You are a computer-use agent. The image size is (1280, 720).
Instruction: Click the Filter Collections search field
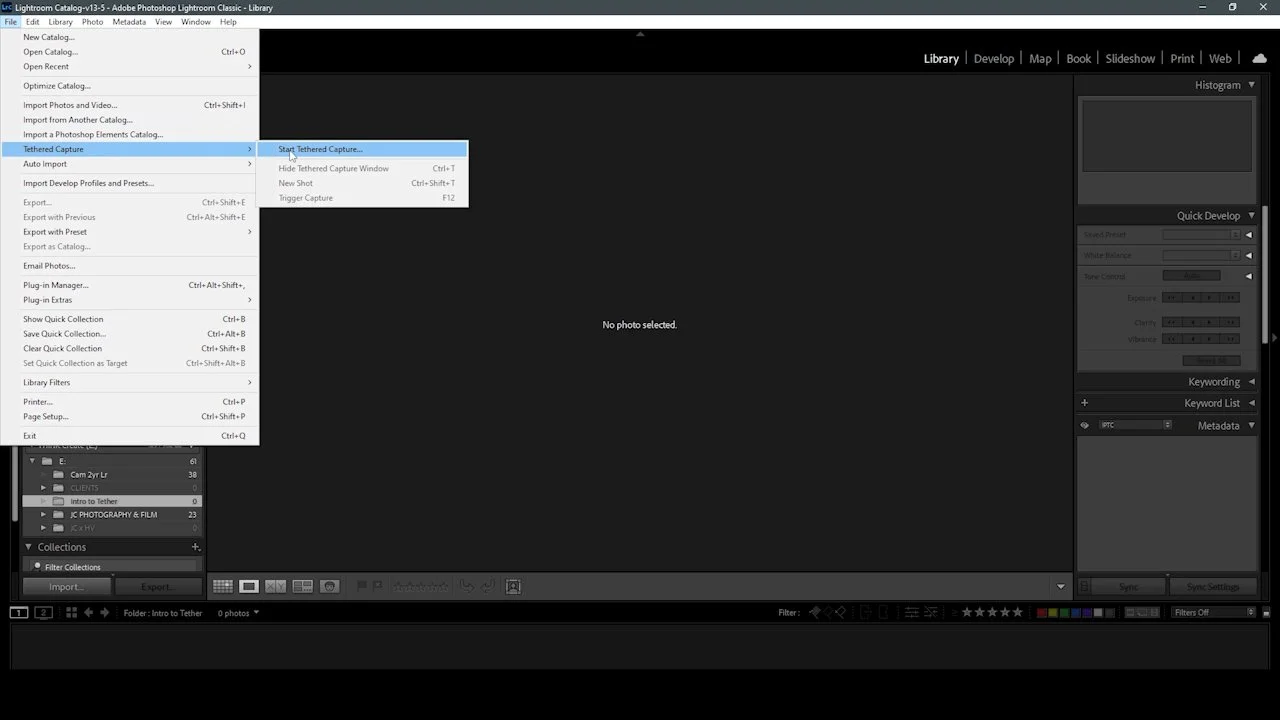coord(115,567)
